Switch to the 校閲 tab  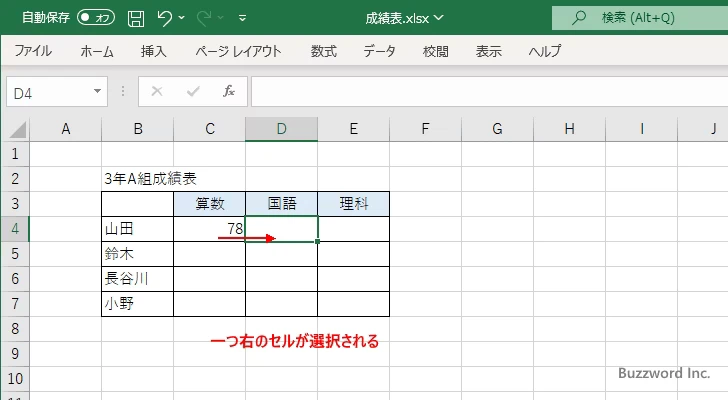click(436, 51)
